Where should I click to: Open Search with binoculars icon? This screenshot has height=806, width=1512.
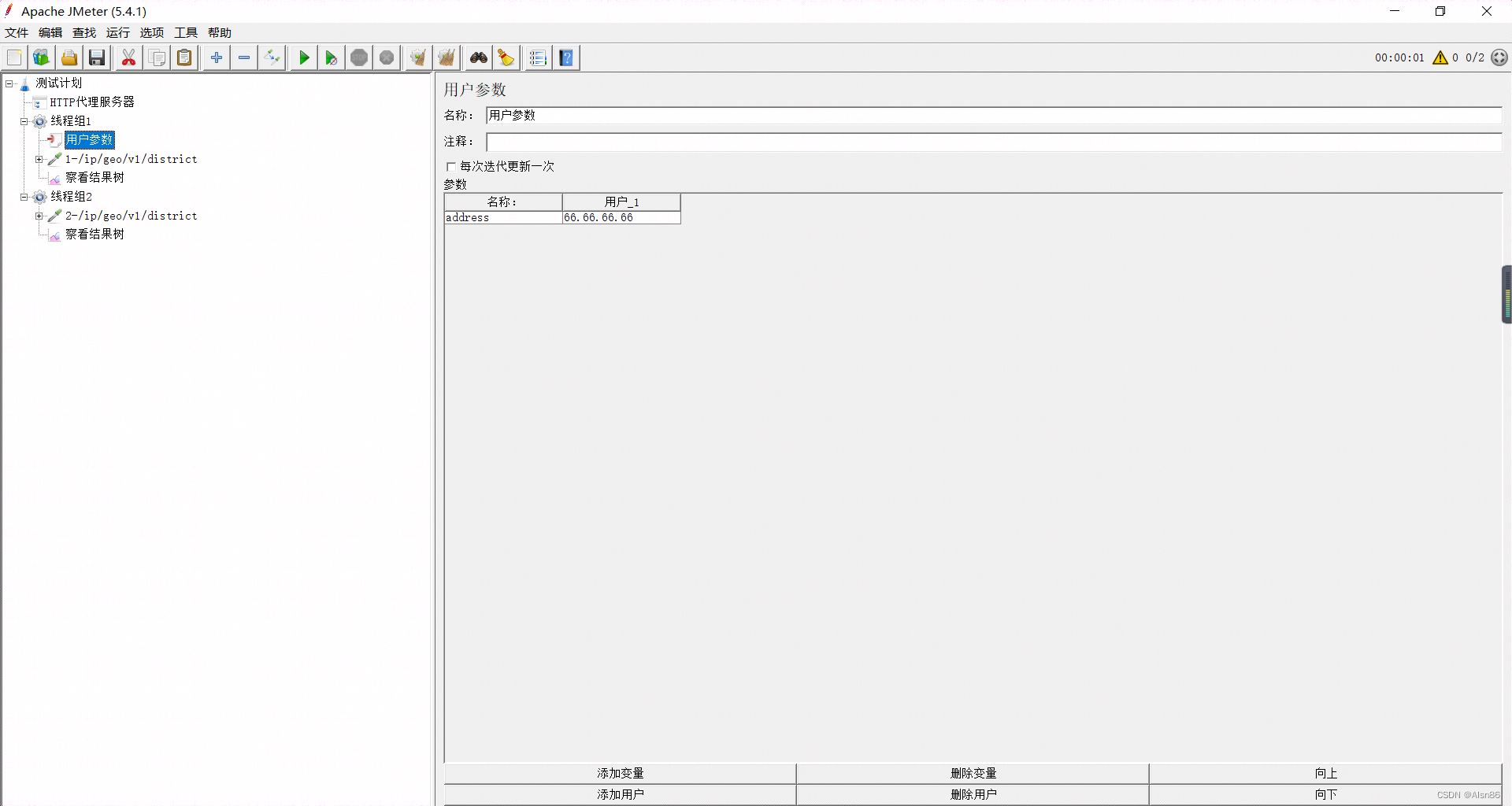point(479,57)
